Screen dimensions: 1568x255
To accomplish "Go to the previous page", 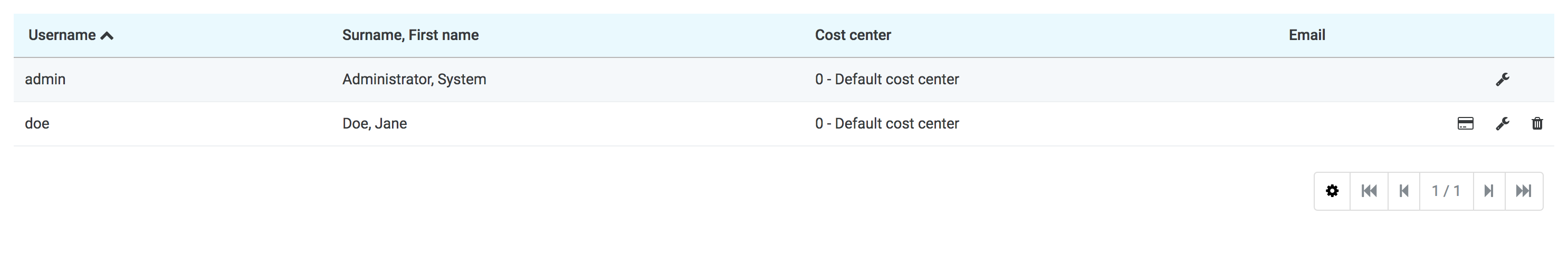I will (1403, 191).
